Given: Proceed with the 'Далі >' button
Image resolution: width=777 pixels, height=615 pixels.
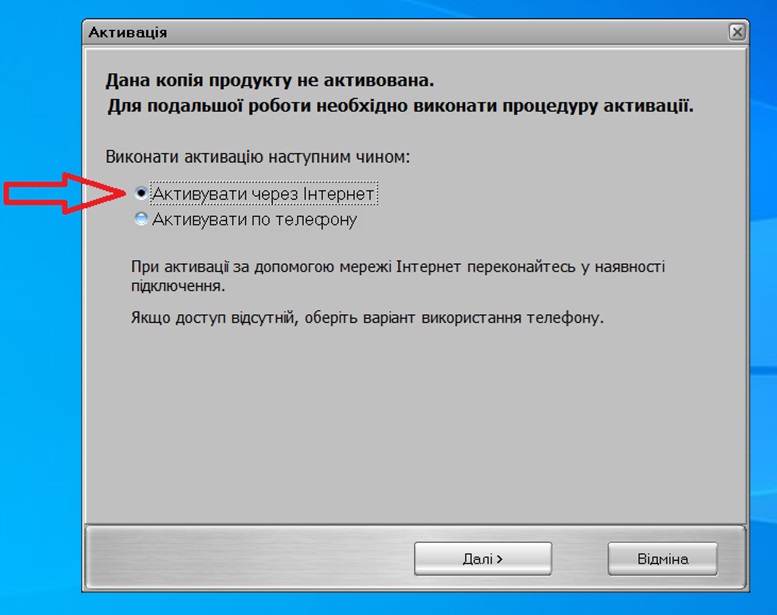Looking at the screenshot, I should (x=483, y=559).
